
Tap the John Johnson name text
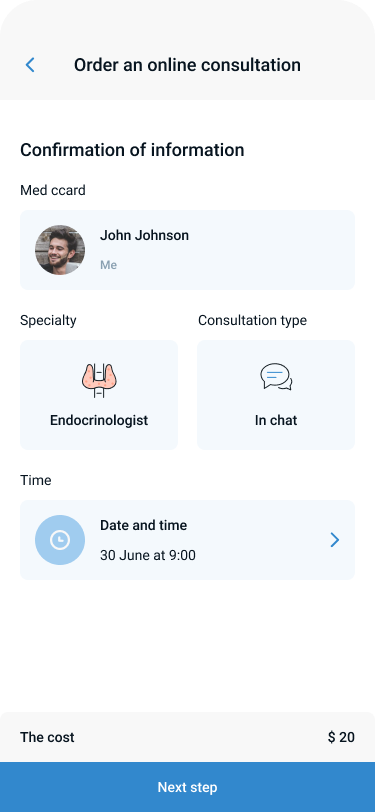145,236
